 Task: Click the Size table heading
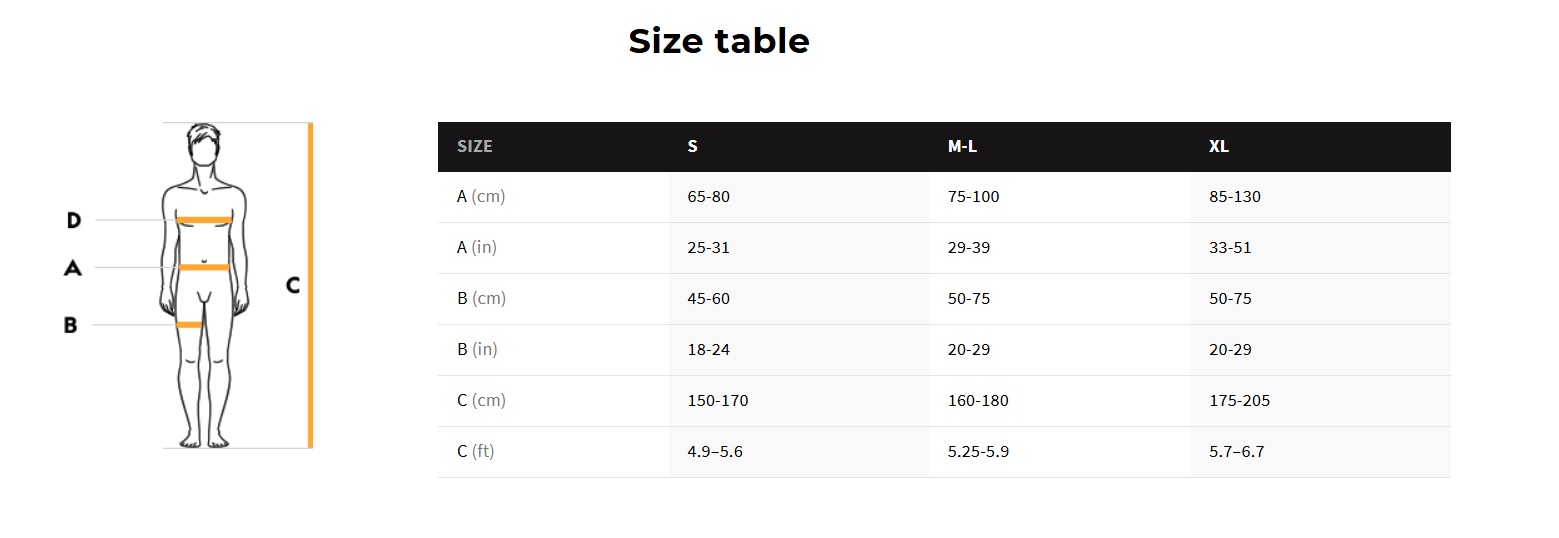tap(718, 41)
